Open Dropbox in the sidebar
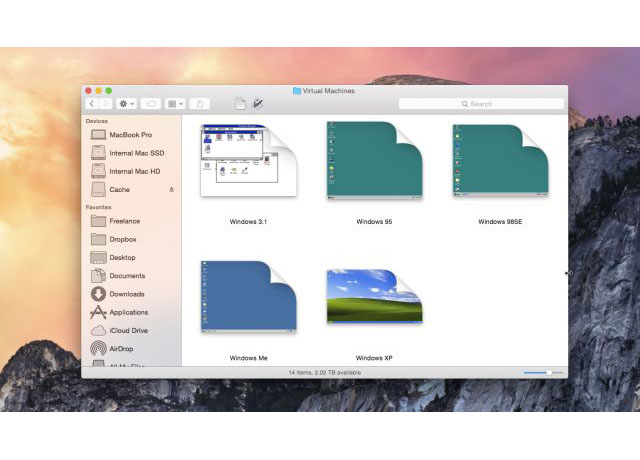The image size is (640, 460). 131,239
